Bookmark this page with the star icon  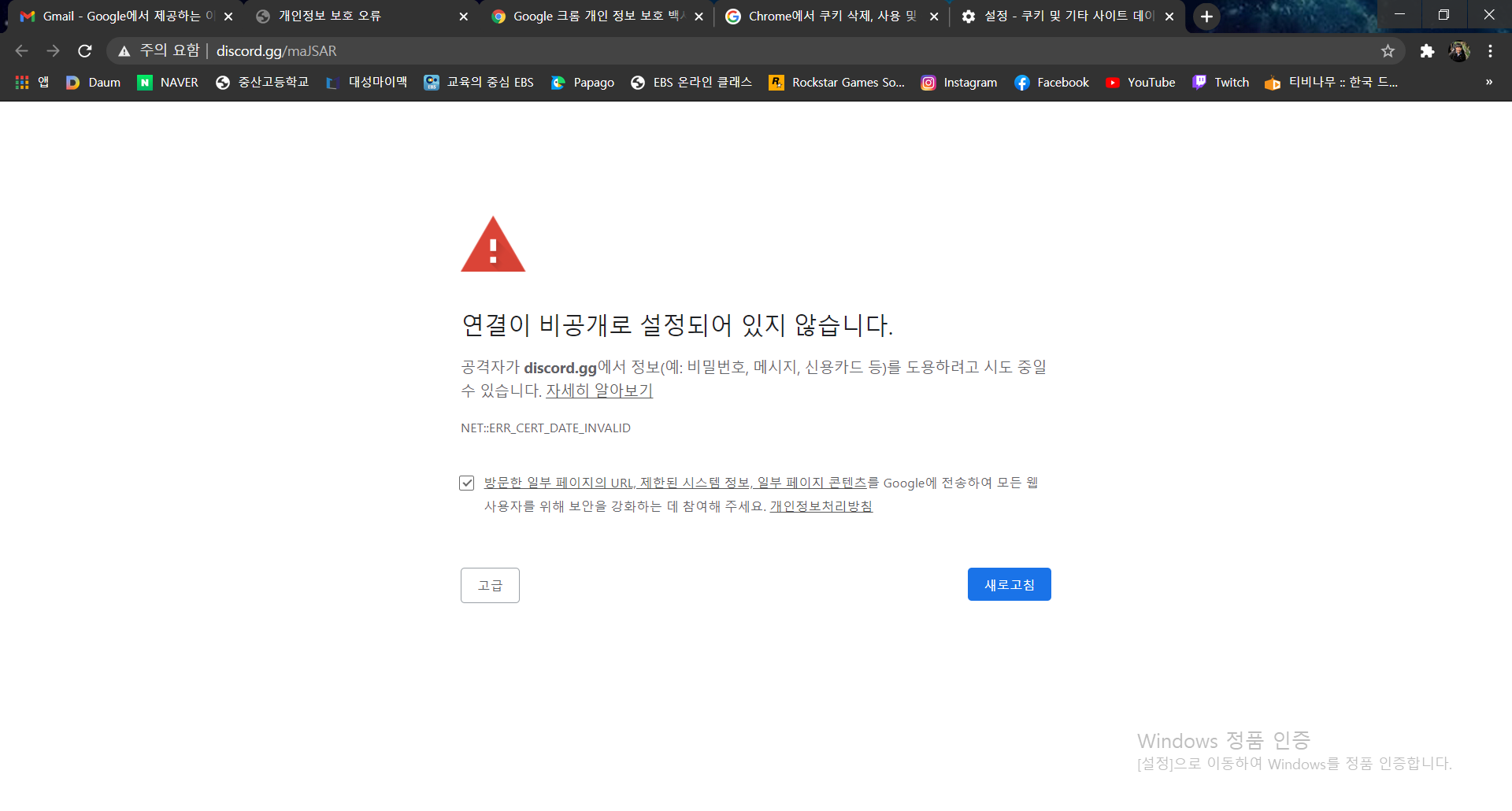click(1388, 50)
